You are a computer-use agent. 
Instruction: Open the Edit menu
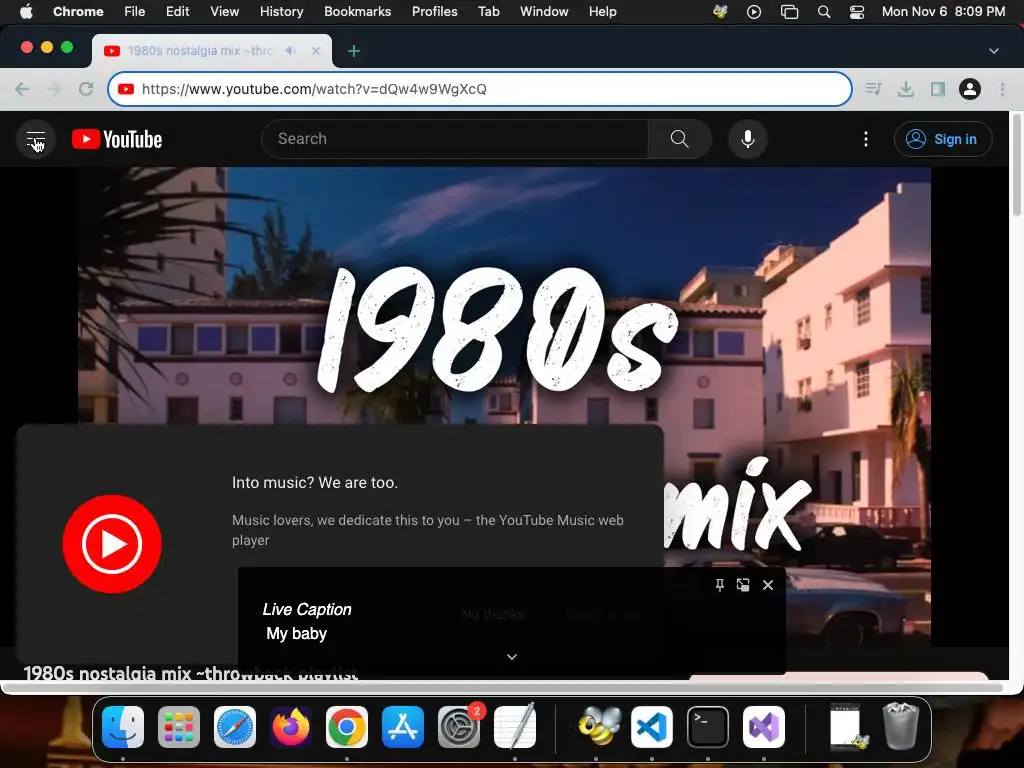pyautogui.click(x=177, y=11)
